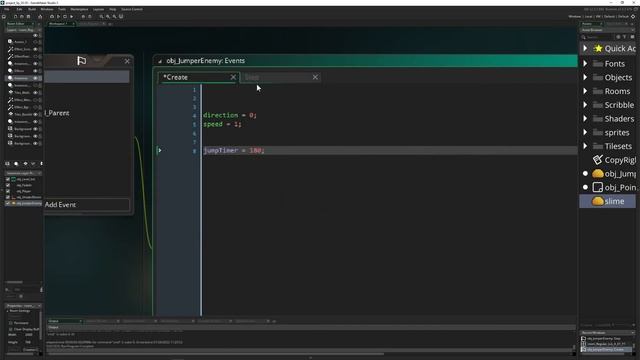Click the Save project toolbar icon
This screenshot has width=640, height=360.
click(28, 16)
